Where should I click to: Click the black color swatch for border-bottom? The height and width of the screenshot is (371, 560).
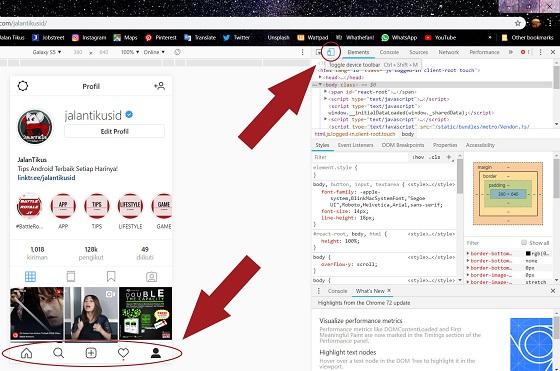pyautogui.click(x=528, y=254)
